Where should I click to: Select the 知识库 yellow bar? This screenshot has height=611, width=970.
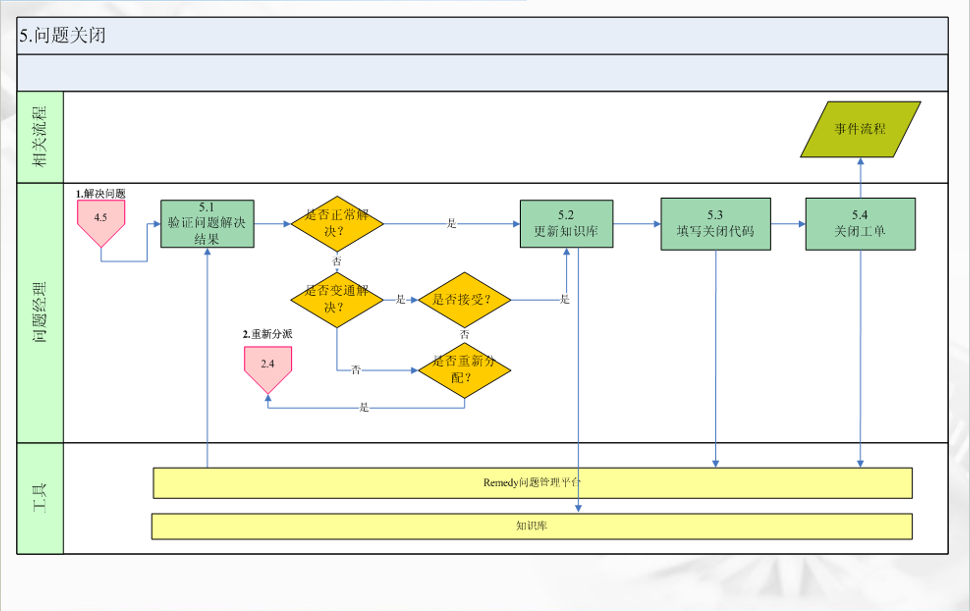(x=532, y=526)
